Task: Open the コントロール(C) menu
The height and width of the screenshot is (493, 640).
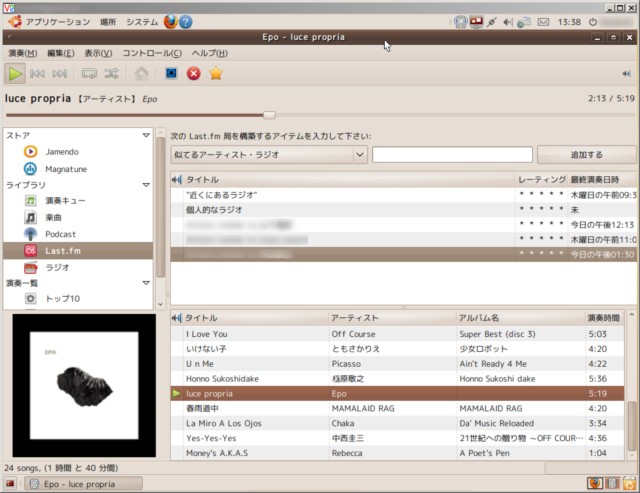Action: 152,53
